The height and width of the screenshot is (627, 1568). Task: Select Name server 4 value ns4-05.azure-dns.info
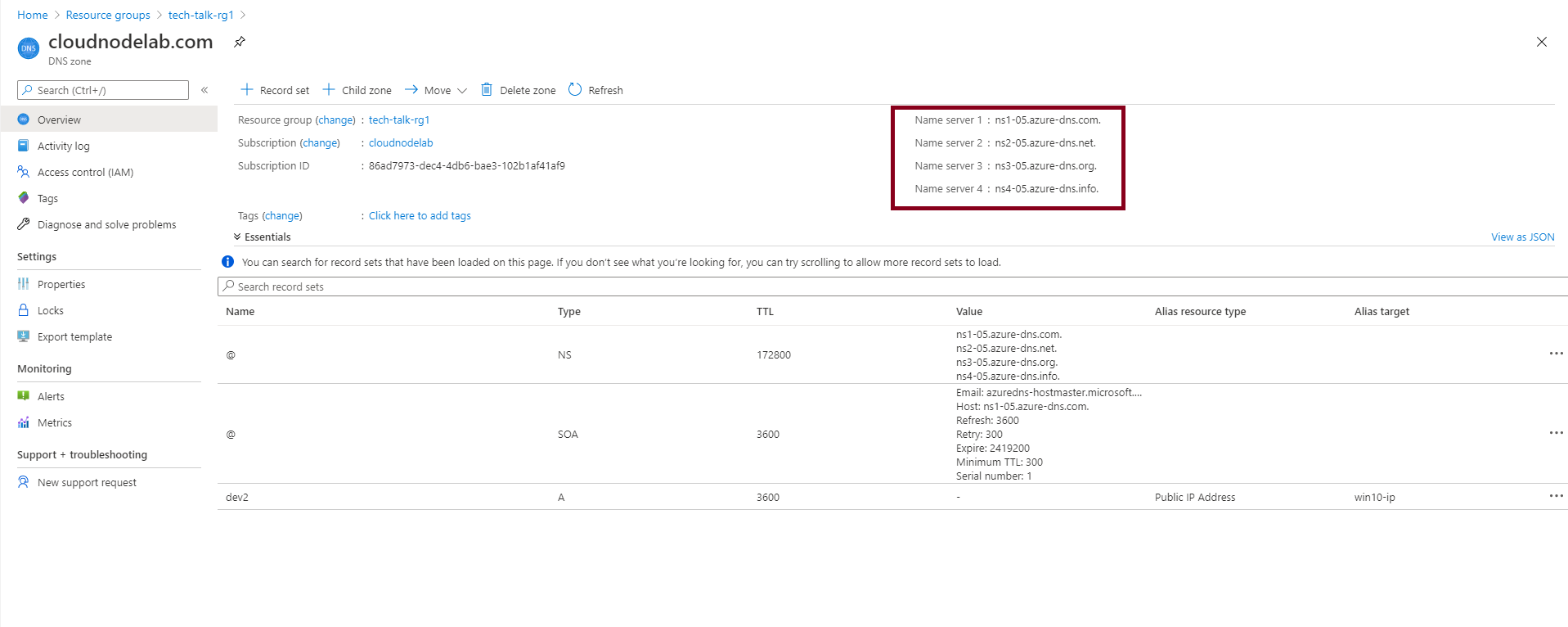pos(1047,188)
